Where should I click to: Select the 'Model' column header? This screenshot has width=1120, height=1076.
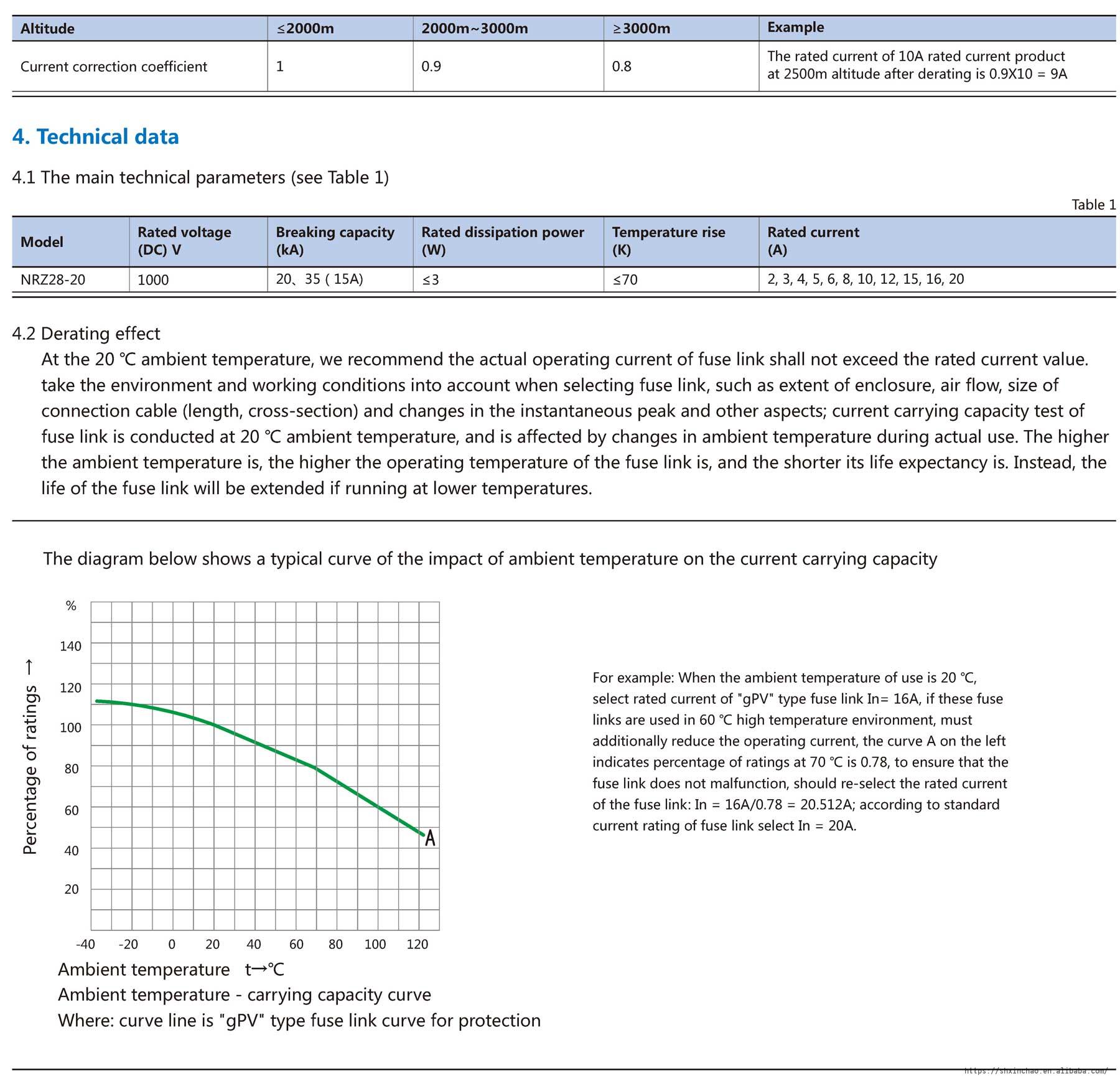pyautogui.click(x=42, y=242)
